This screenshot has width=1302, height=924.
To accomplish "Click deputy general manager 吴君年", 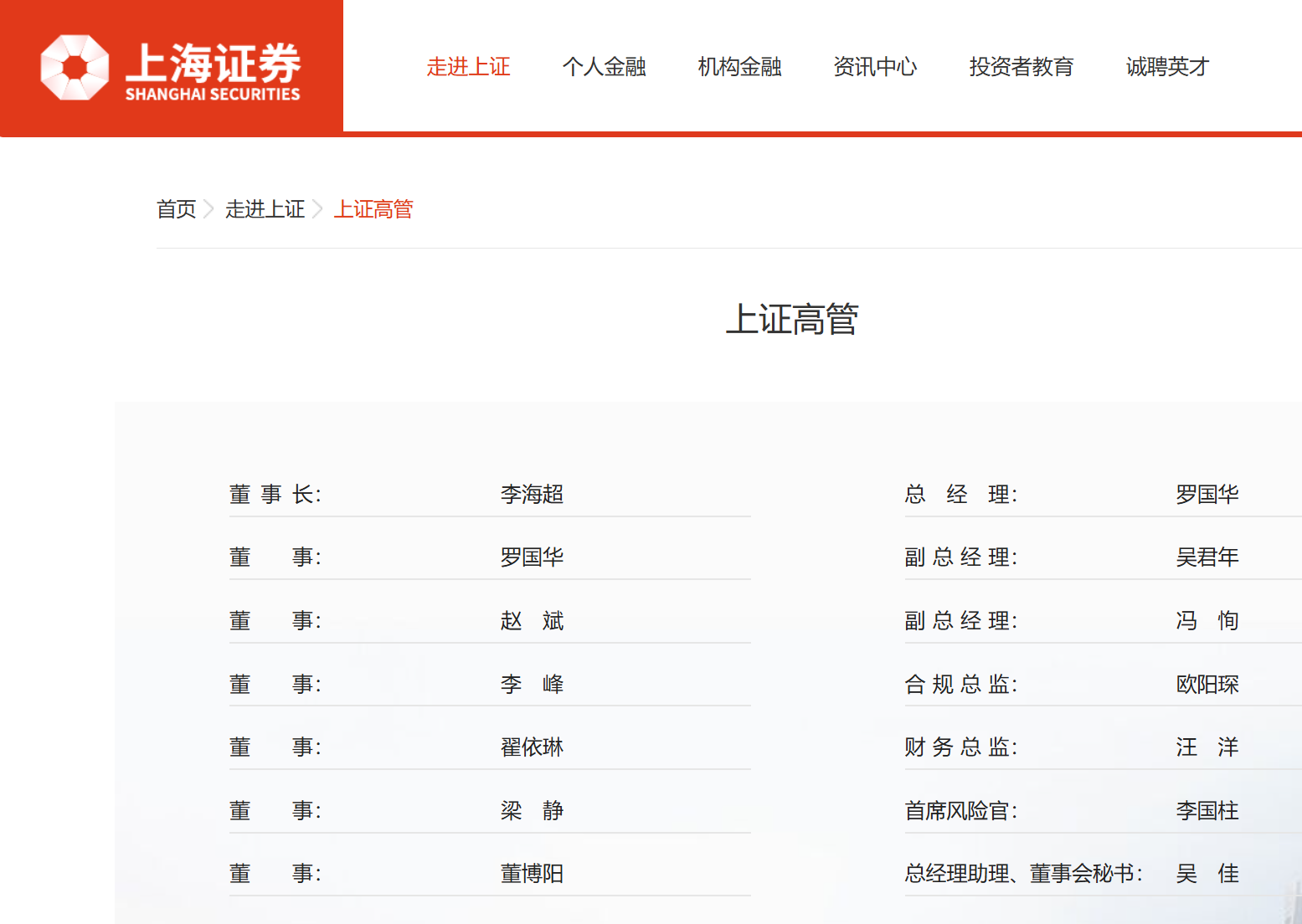I will [1207, 557].
